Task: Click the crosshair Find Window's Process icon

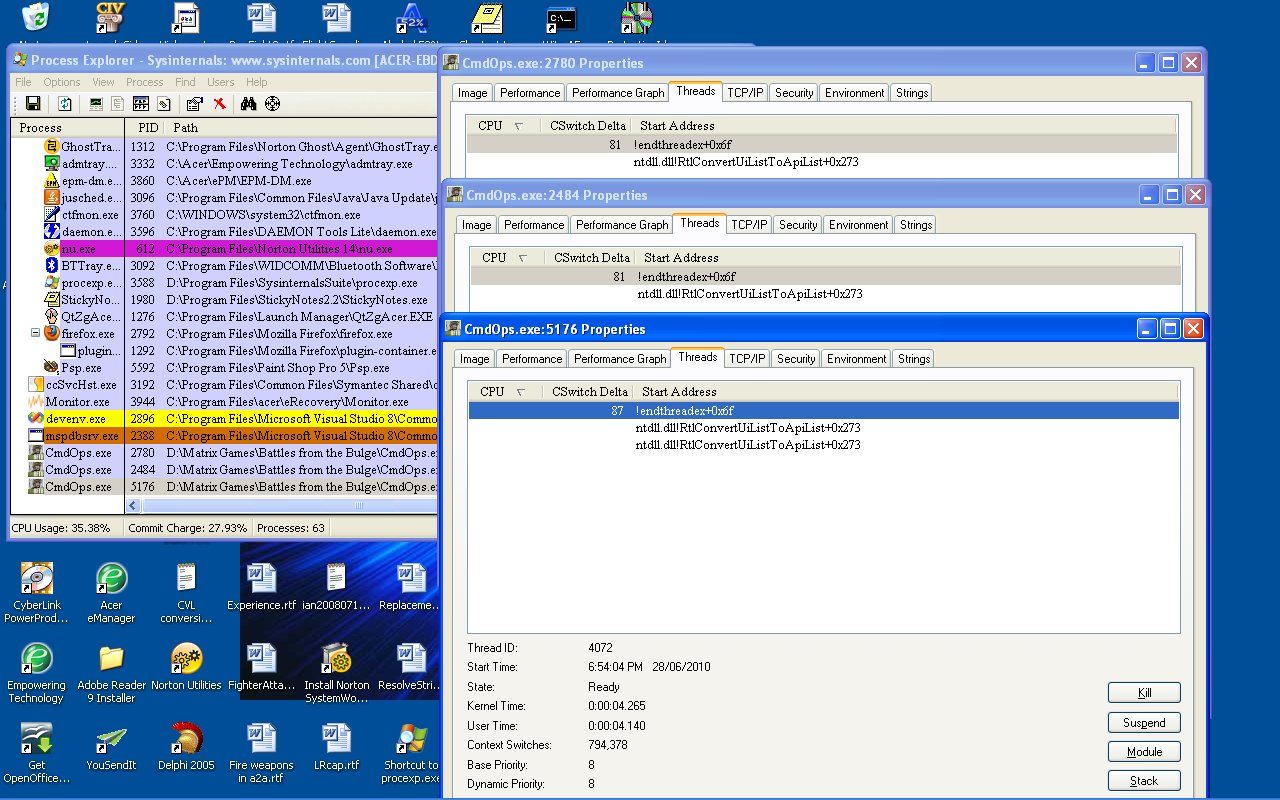Action: 272,104
